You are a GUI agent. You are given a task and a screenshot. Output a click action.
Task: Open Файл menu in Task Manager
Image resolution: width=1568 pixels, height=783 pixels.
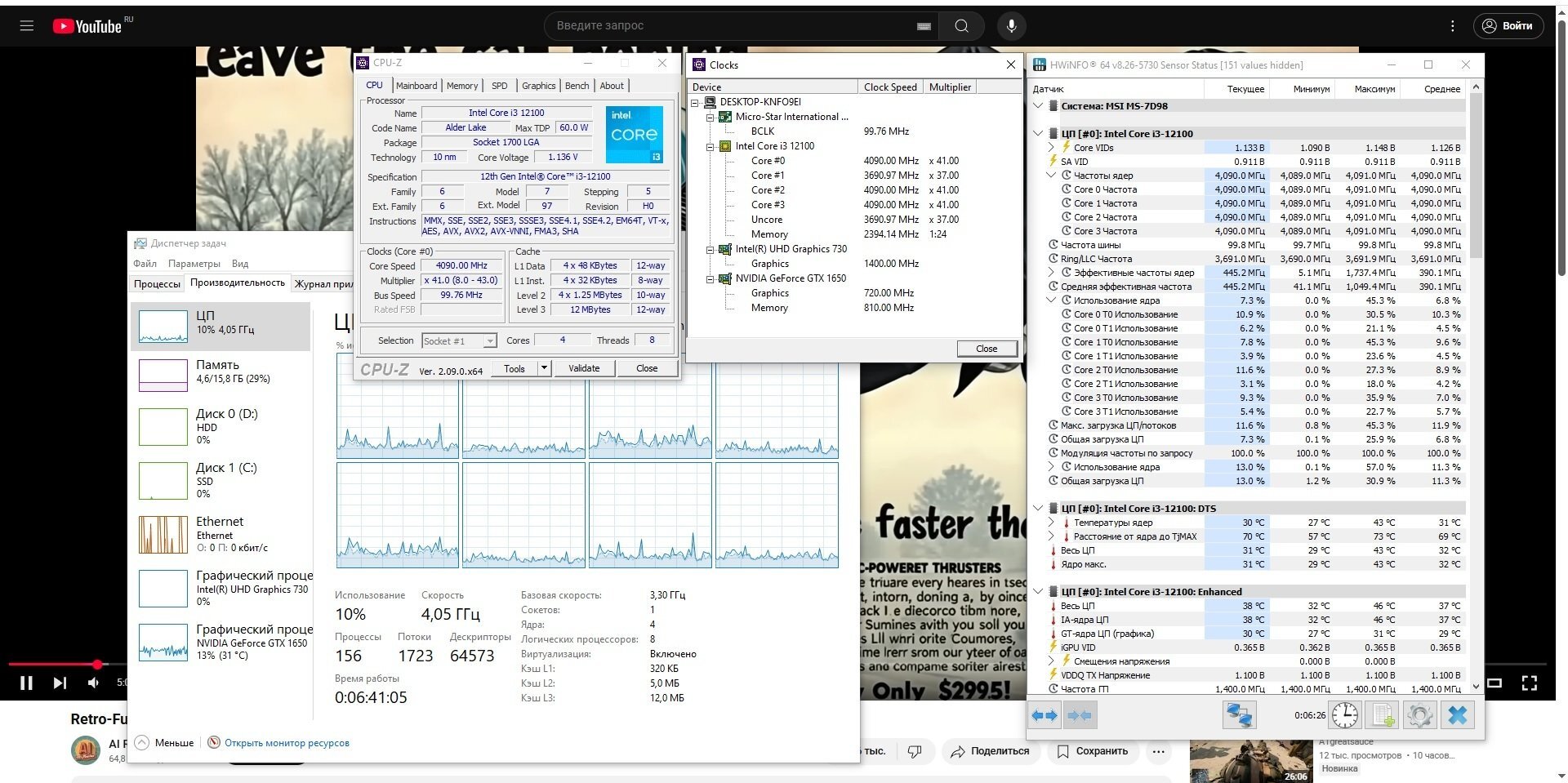click(145, 264)
